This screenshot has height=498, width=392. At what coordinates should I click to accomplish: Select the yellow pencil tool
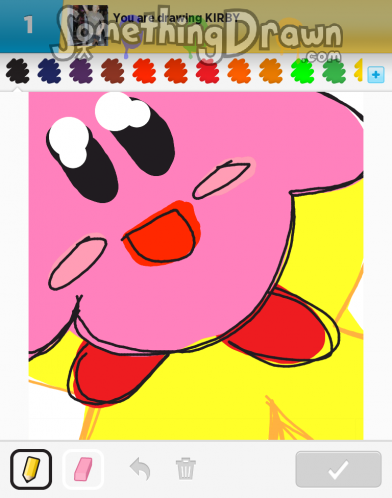pos(31,469)
